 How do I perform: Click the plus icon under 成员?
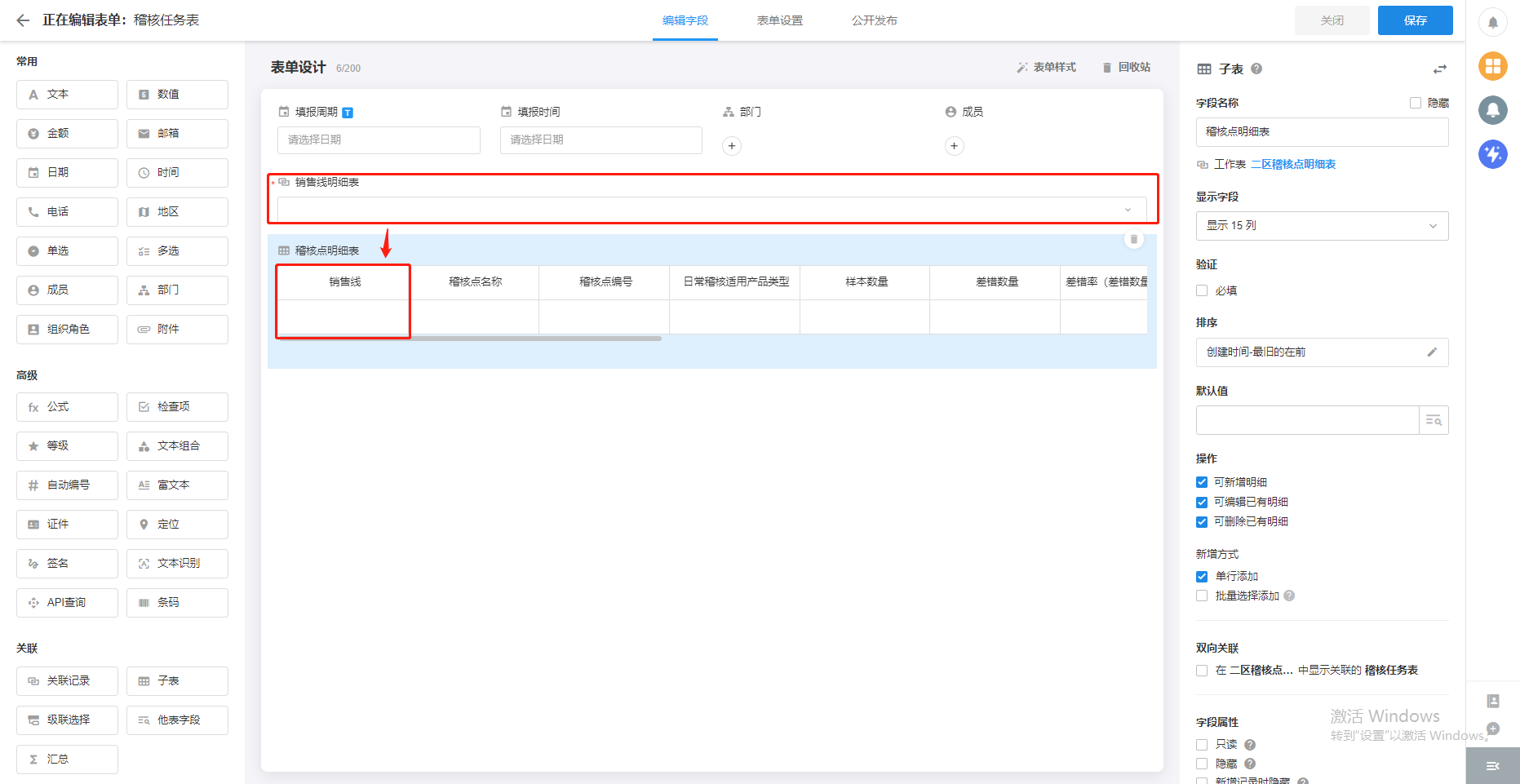(954, 146)
